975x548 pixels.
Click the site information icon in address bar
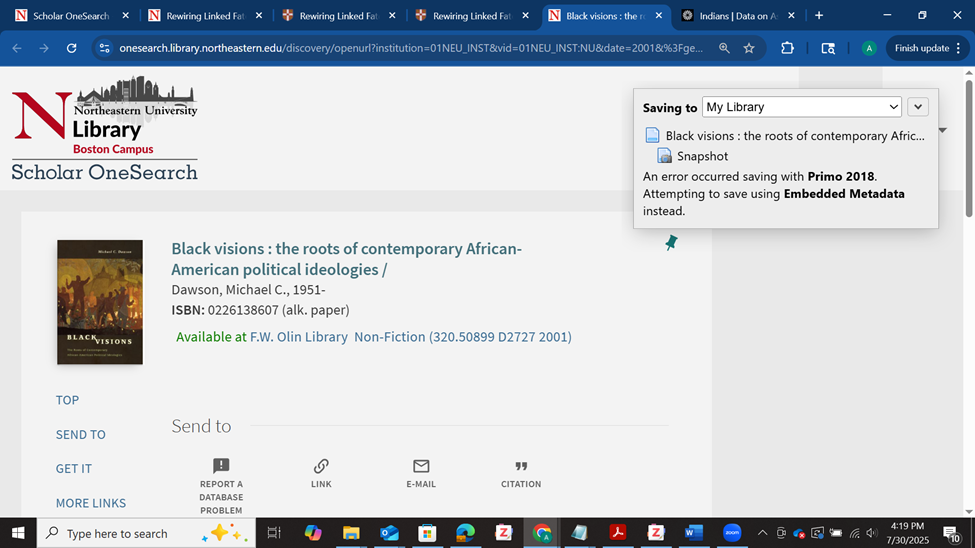click(104, 48)
